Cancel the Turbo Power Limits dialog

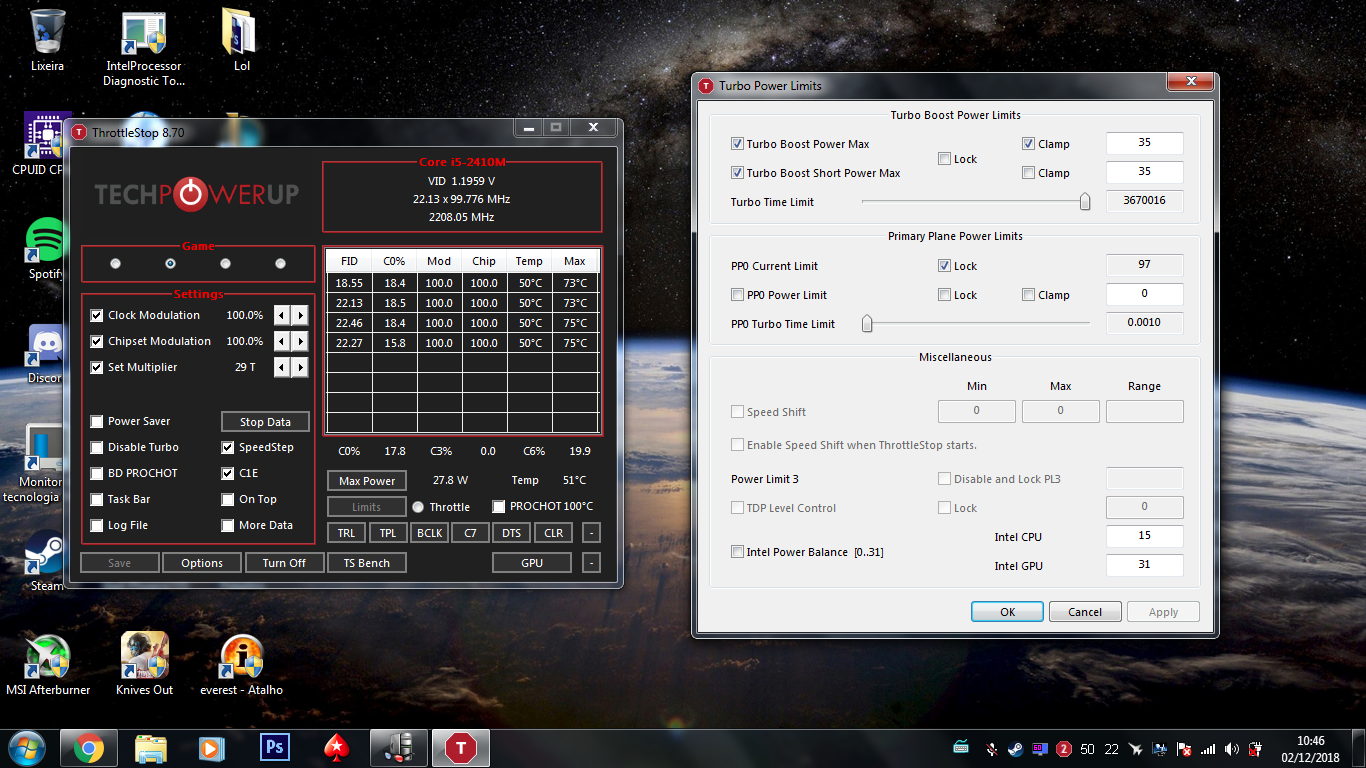[1085, 612]
